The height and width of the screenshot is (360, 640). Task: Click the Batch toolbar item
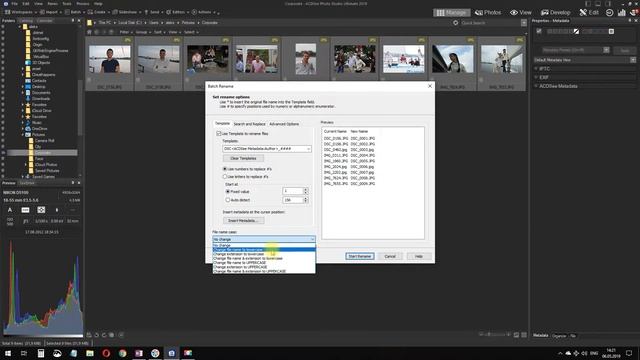click(76, 12)
